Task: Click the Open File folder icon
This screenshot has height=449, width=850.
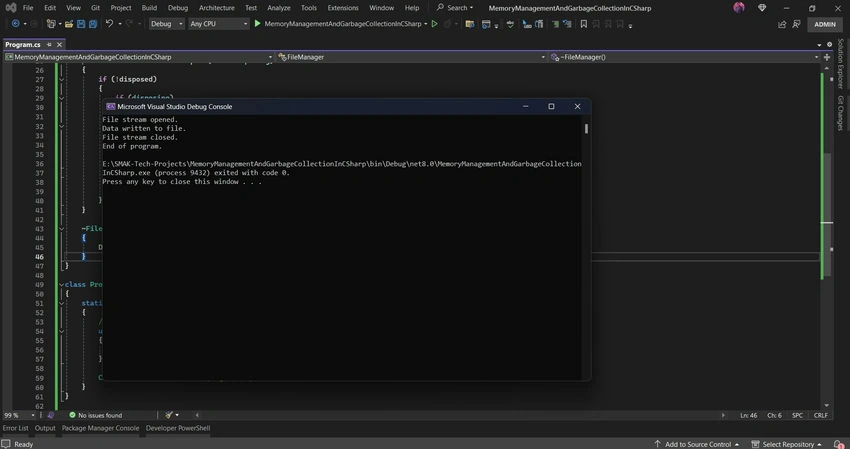Action: coord(69,24)
